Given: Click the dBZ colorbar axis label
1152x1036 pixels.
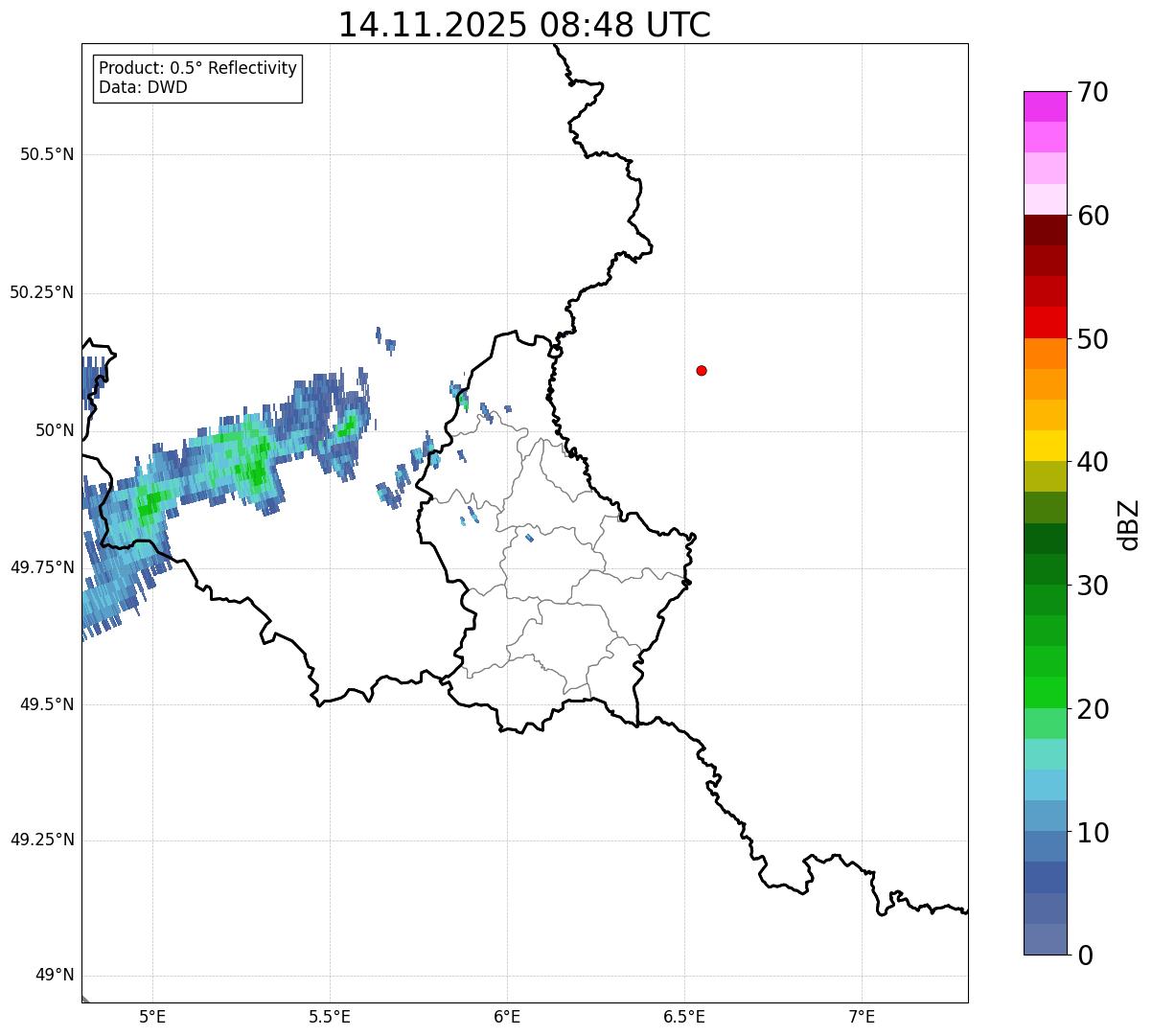Looking at the screenshot, I should [x=1129, y=523].
